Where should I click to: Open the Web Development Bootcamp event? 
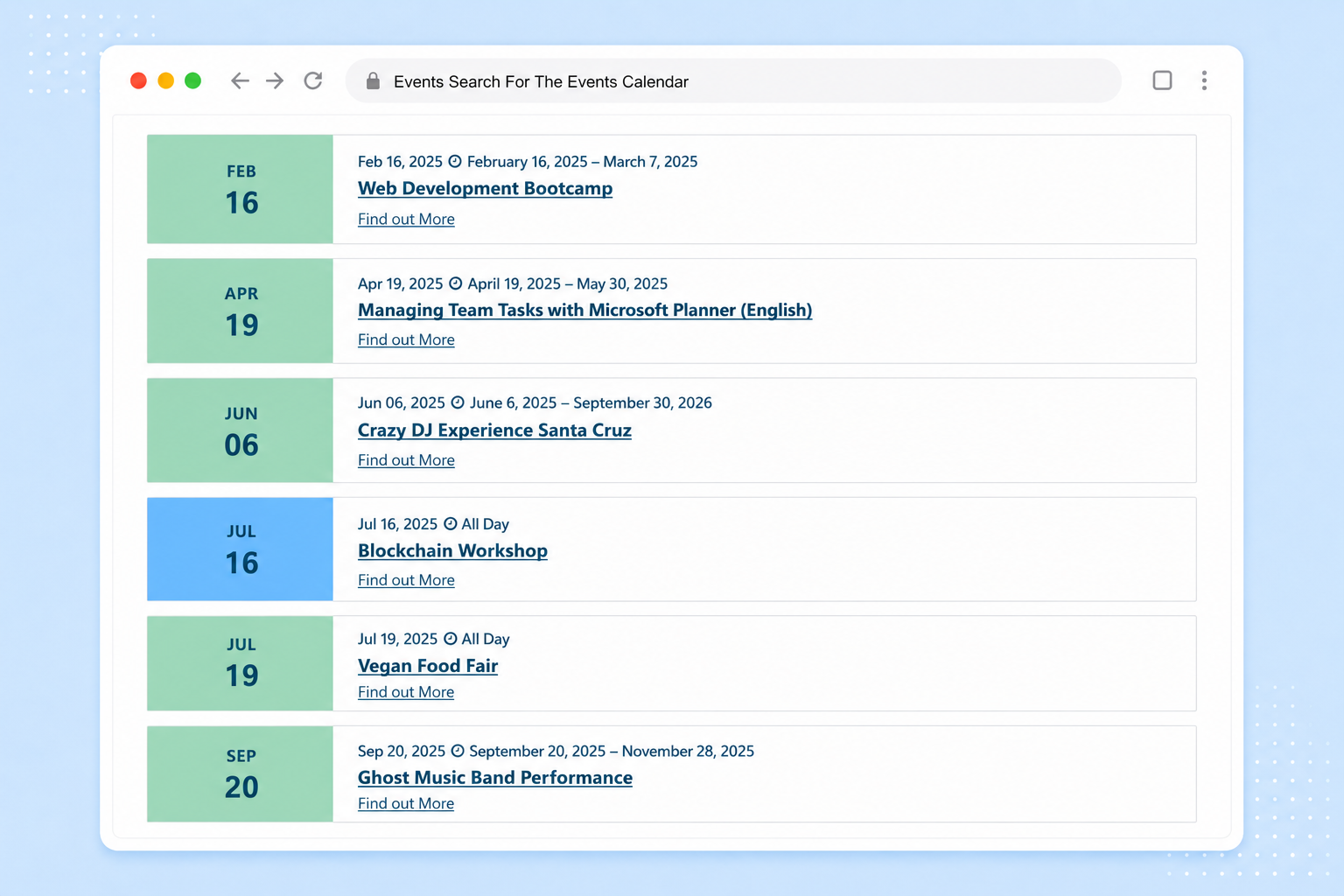point(485,188)
